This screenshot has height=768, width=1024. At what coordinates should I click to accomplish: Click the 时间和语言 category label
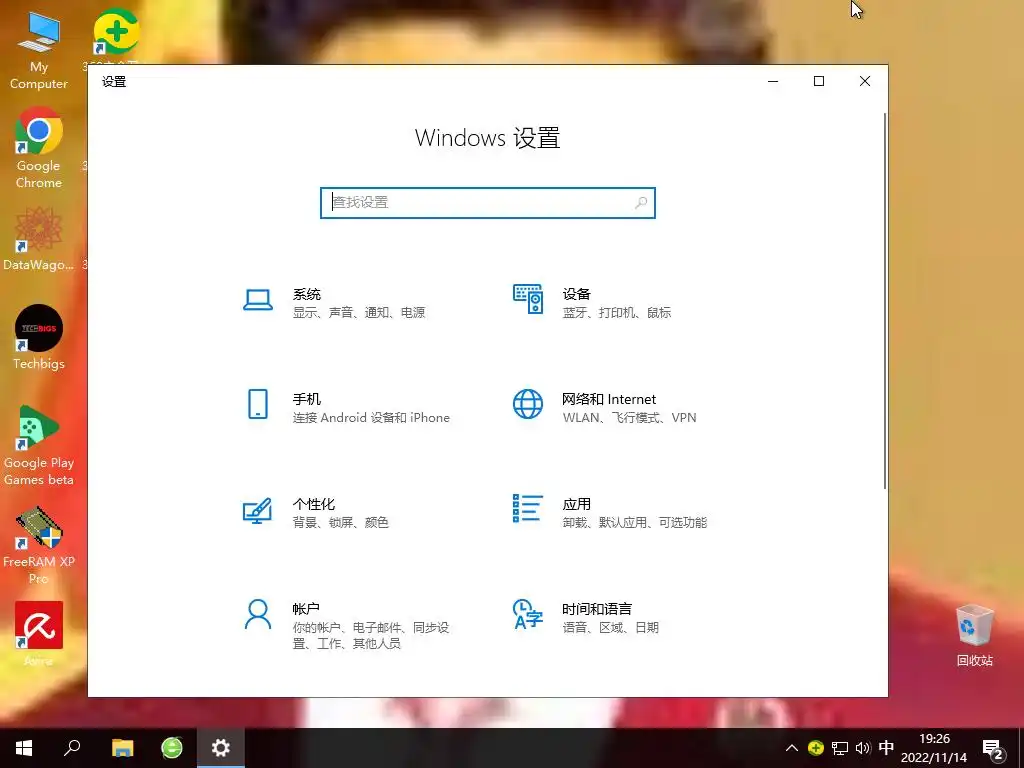(597, 609)
